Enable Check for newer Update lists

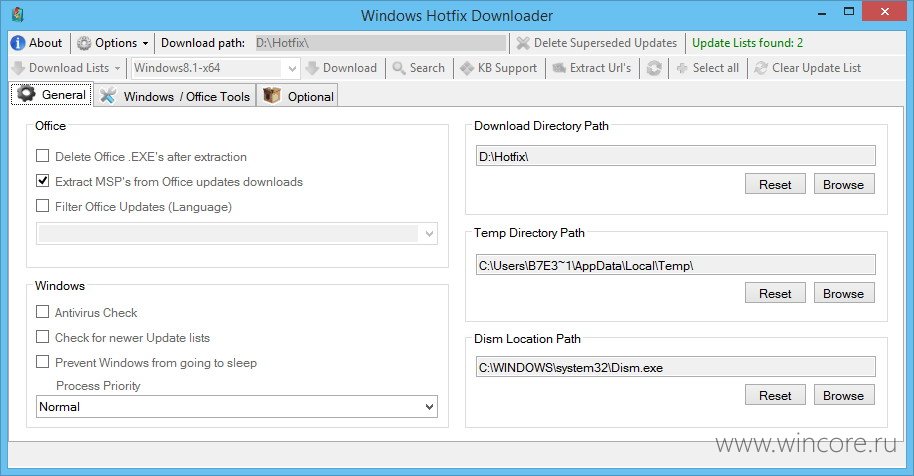(43, 337)
